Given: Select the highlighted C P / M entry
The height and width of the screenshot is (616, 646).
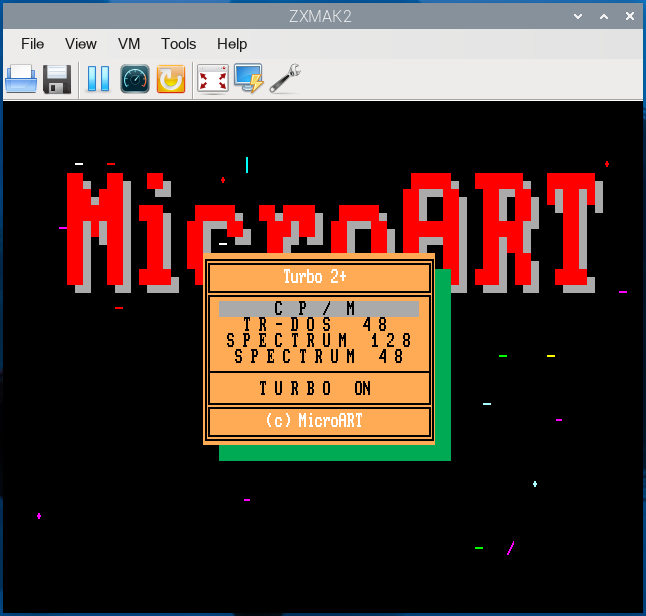Looking at the screenshot, I should 319,309.
